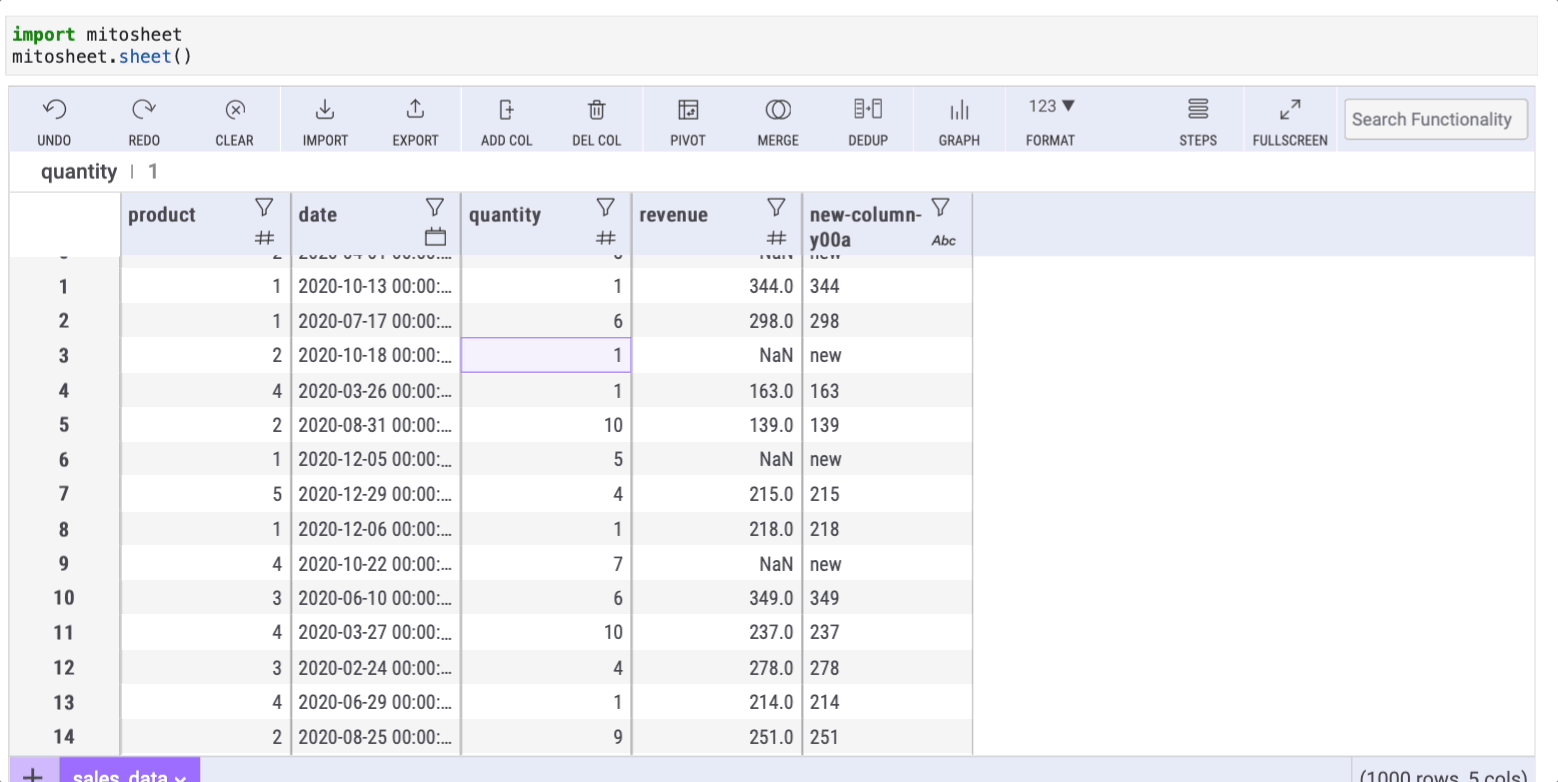Click the number type icon under quantity

[605, 238]
